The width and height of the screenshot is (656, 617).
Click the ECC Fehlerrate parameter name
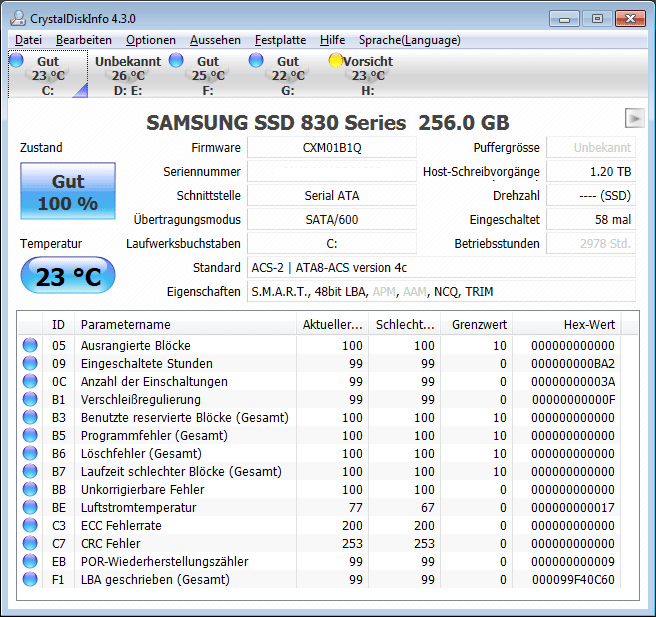coord(121,525)
